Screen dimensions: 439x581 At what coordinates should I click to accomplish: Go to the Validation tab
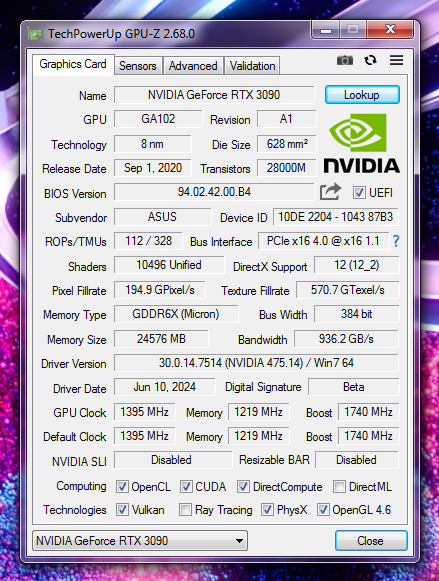pyautogui.click(x=252, y=66)
